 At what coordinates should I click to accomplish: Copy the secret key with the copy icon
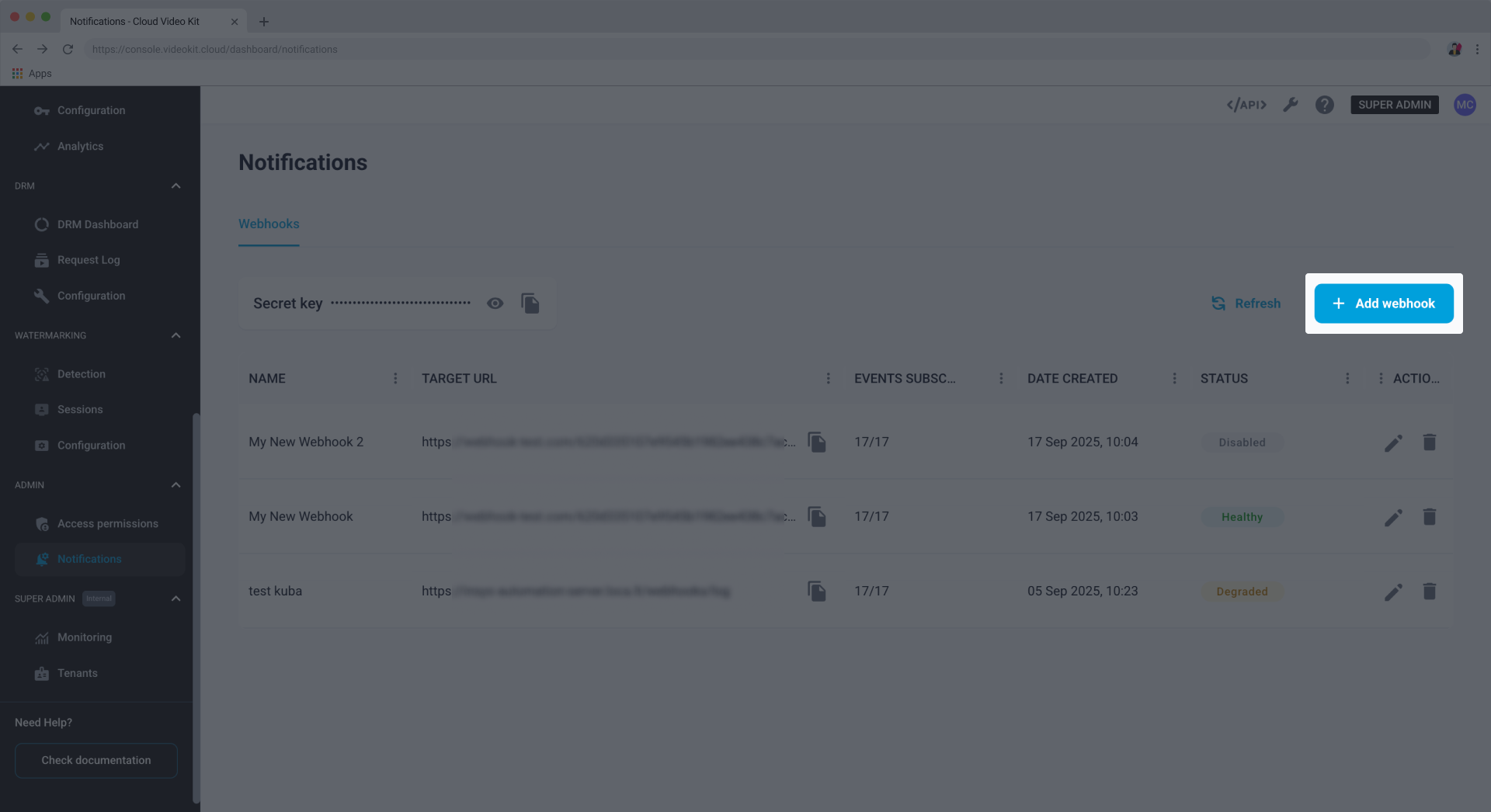point(530,303)
